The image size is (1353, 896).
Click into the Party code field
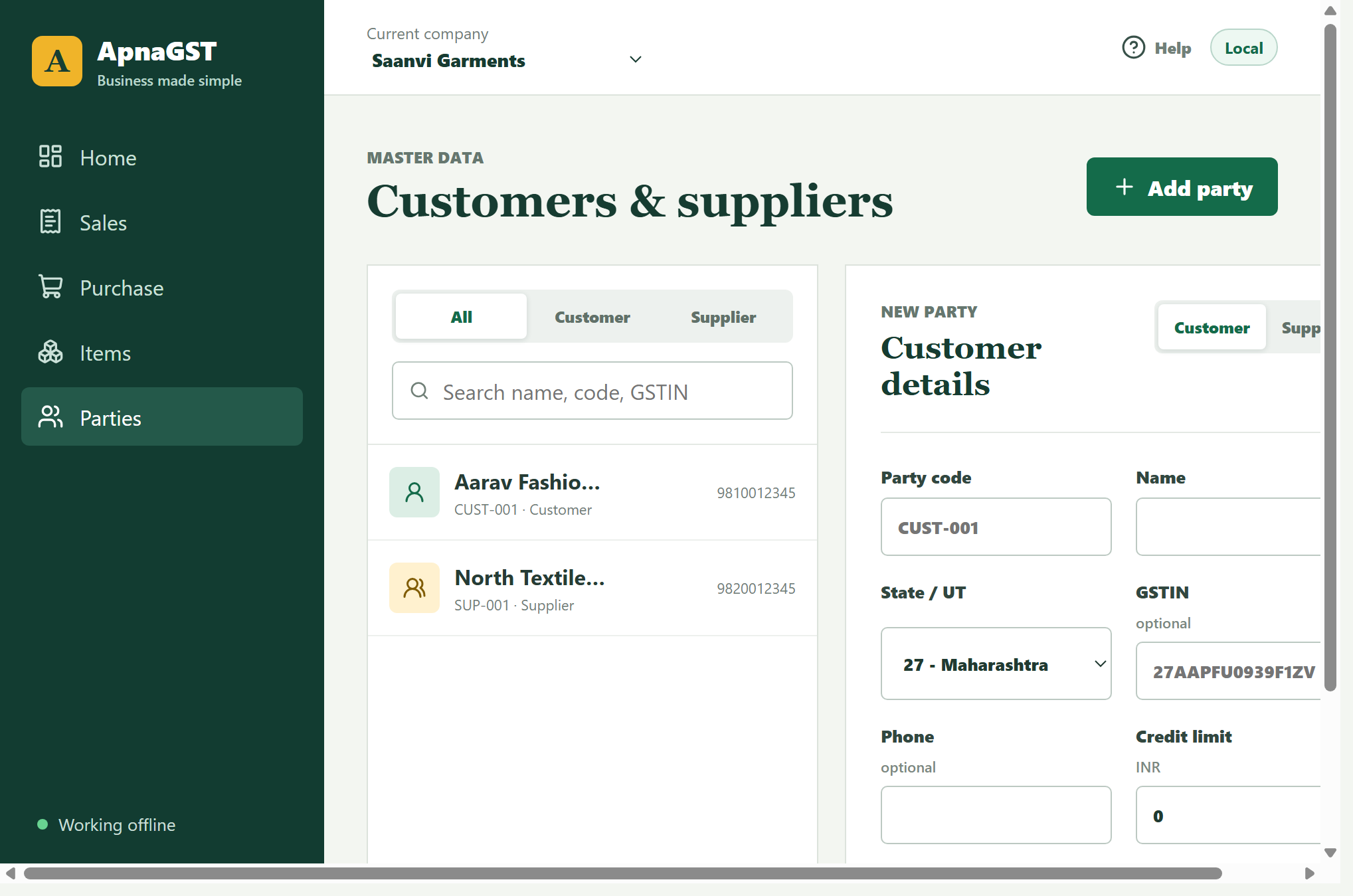point(996,527)
